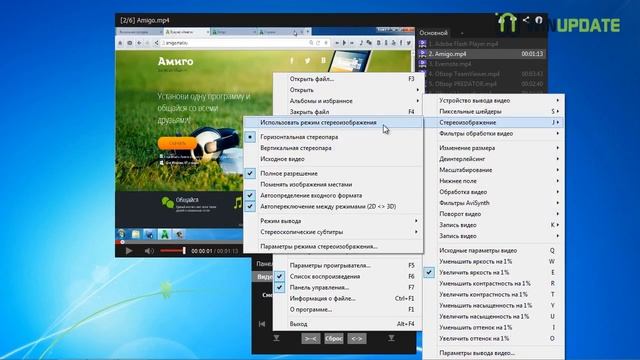
Task: Choose 'Увеличить оттенок на 1%'
Action: coord(494,338)
